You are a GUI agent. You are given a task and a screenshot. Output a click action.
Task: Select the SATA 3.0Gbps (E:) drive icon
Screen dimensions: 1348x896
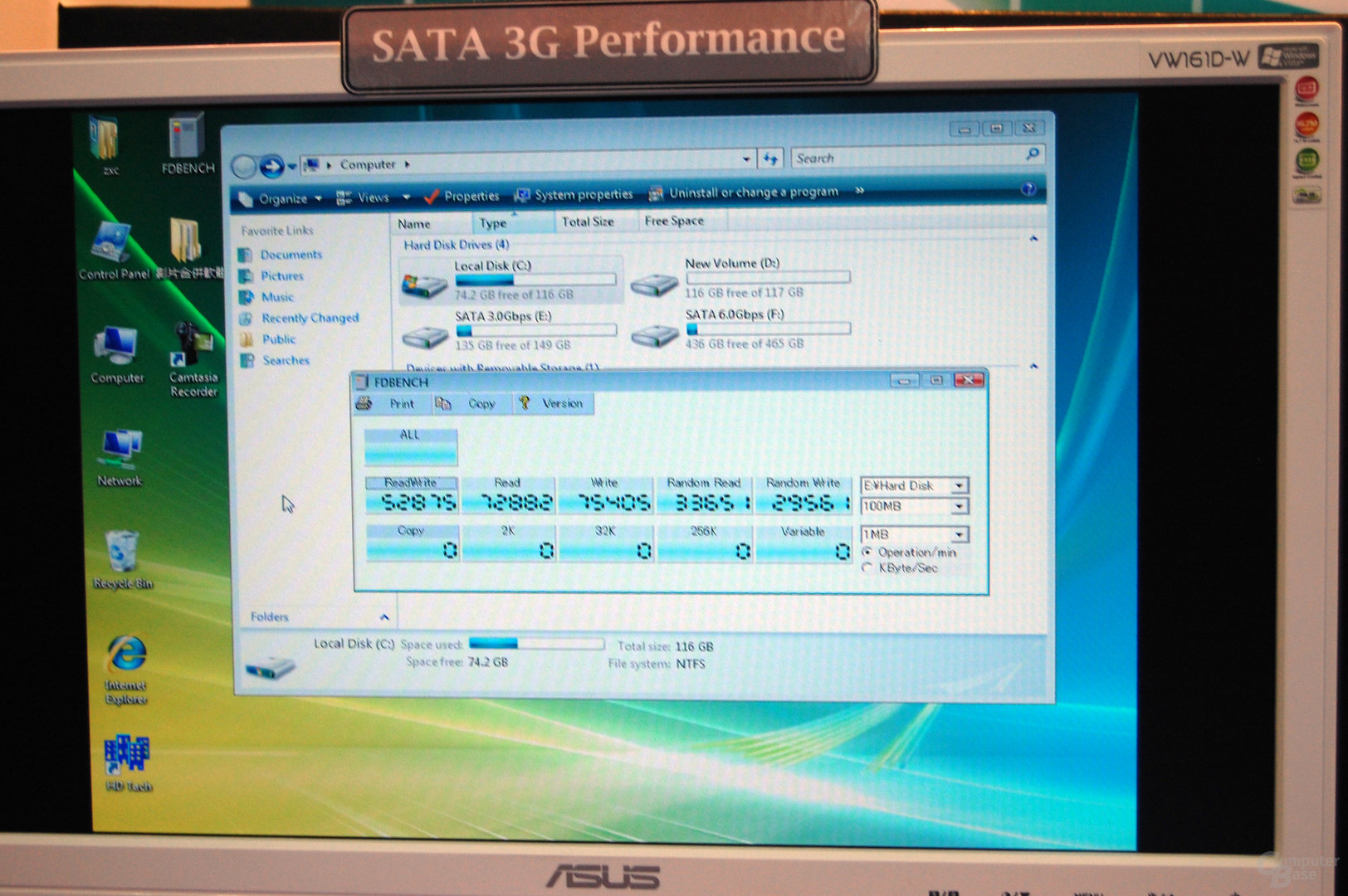pos(425,336)
